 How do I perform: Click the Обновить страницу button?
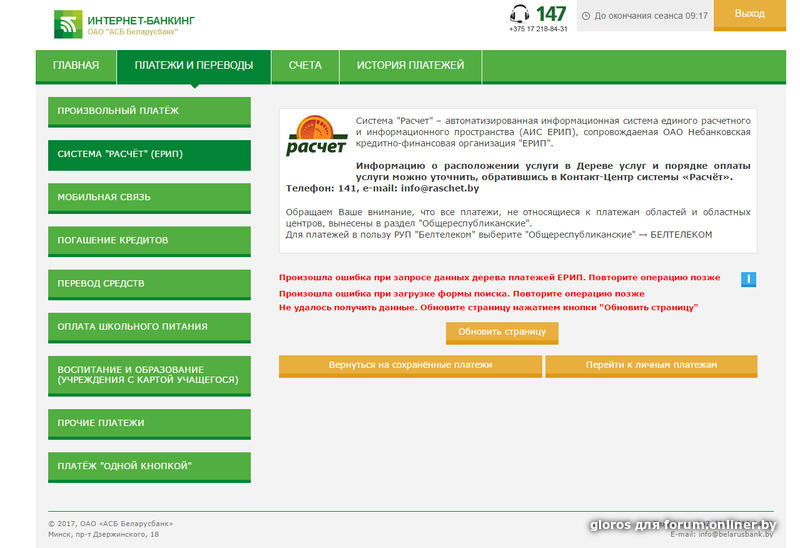click(502, 333)
